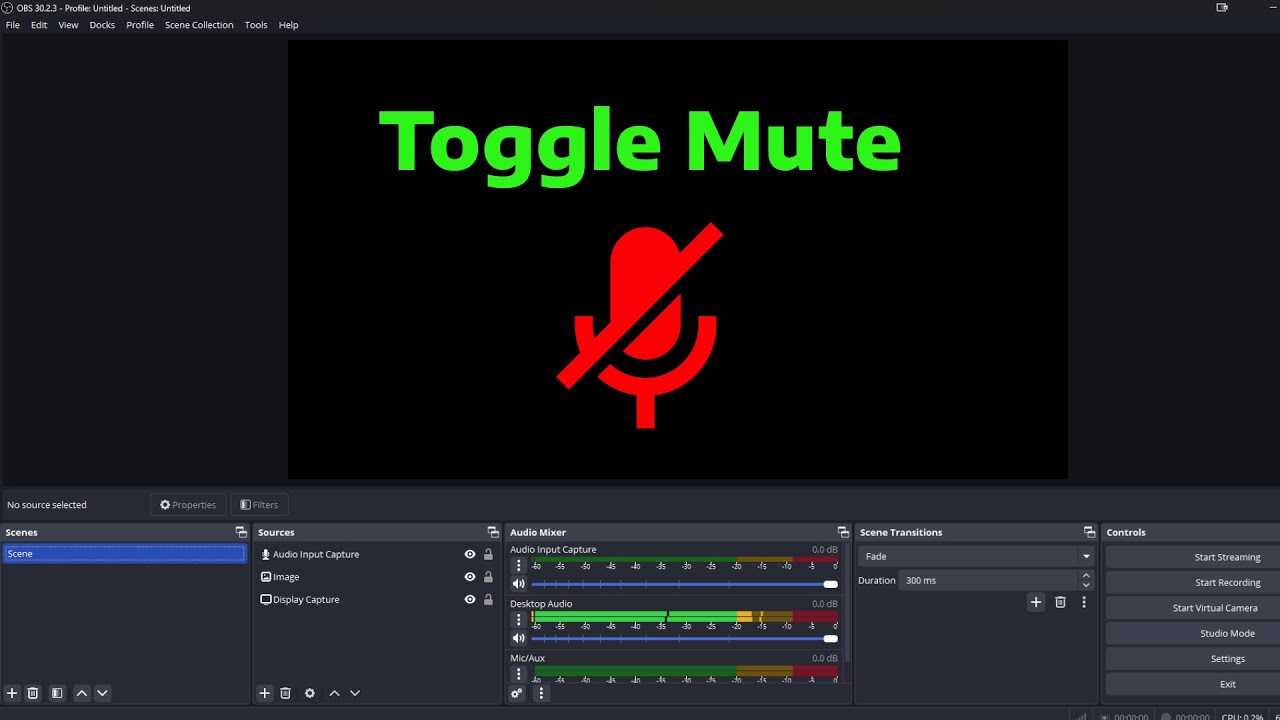Increase transition duration with up stepper
Image resolution: width=1280 pixels, height=720 pixels.
1086,575
